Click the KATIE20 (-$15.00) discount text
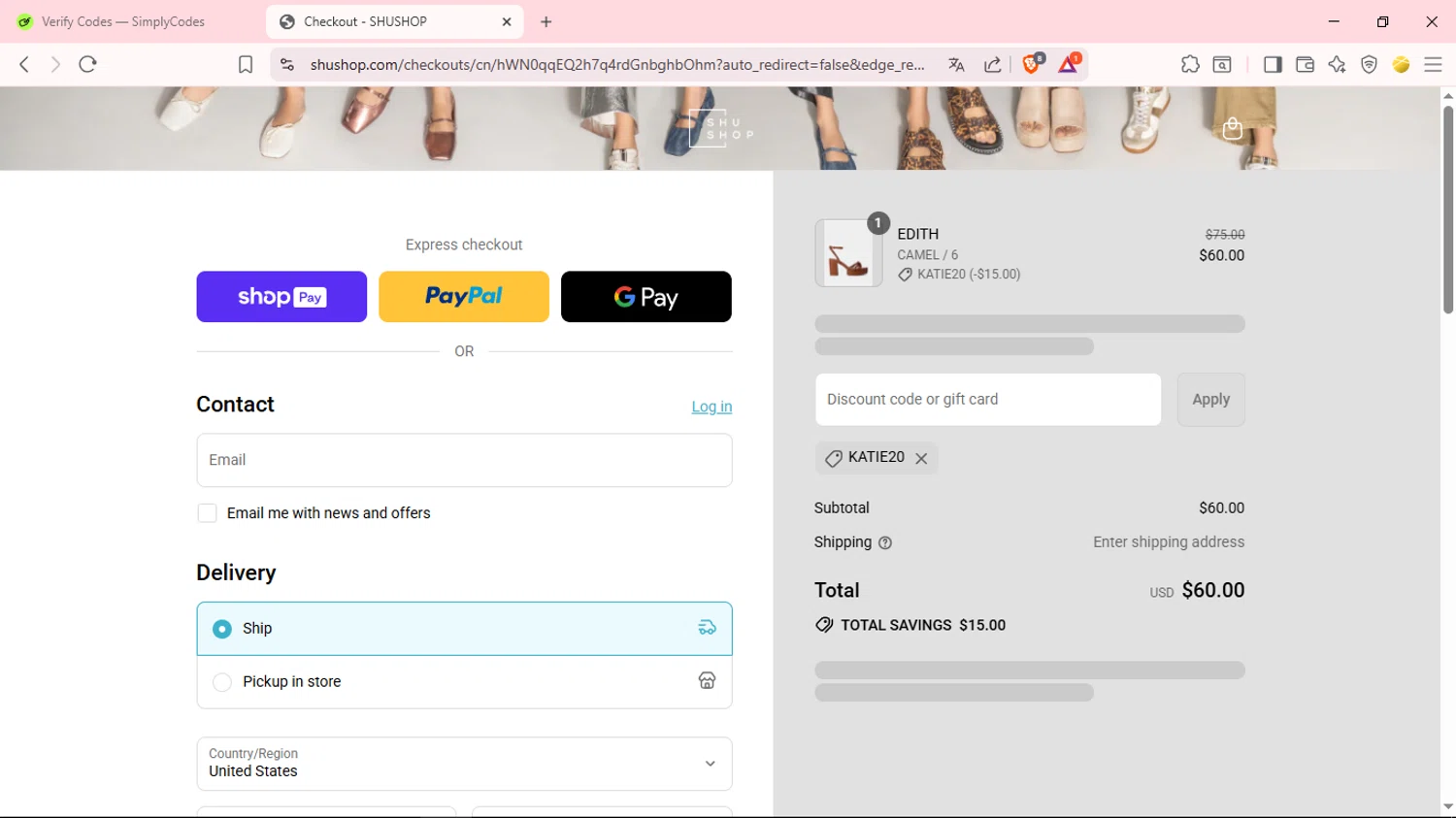 (x=969, y=275)
